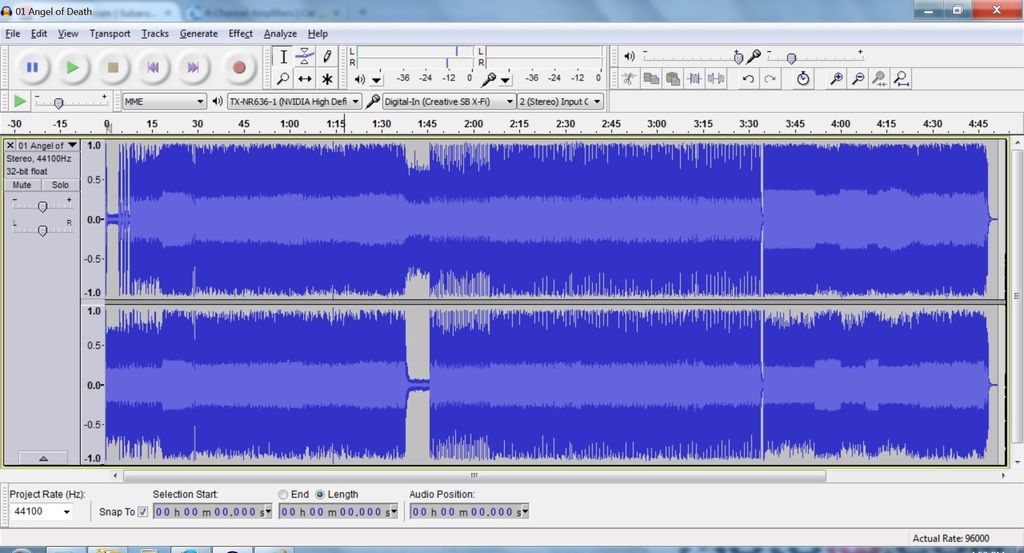Click the Undo arrow icon
Image resolution: width=1024 pixels, height=553 pixels.
(x=748, y=79)
